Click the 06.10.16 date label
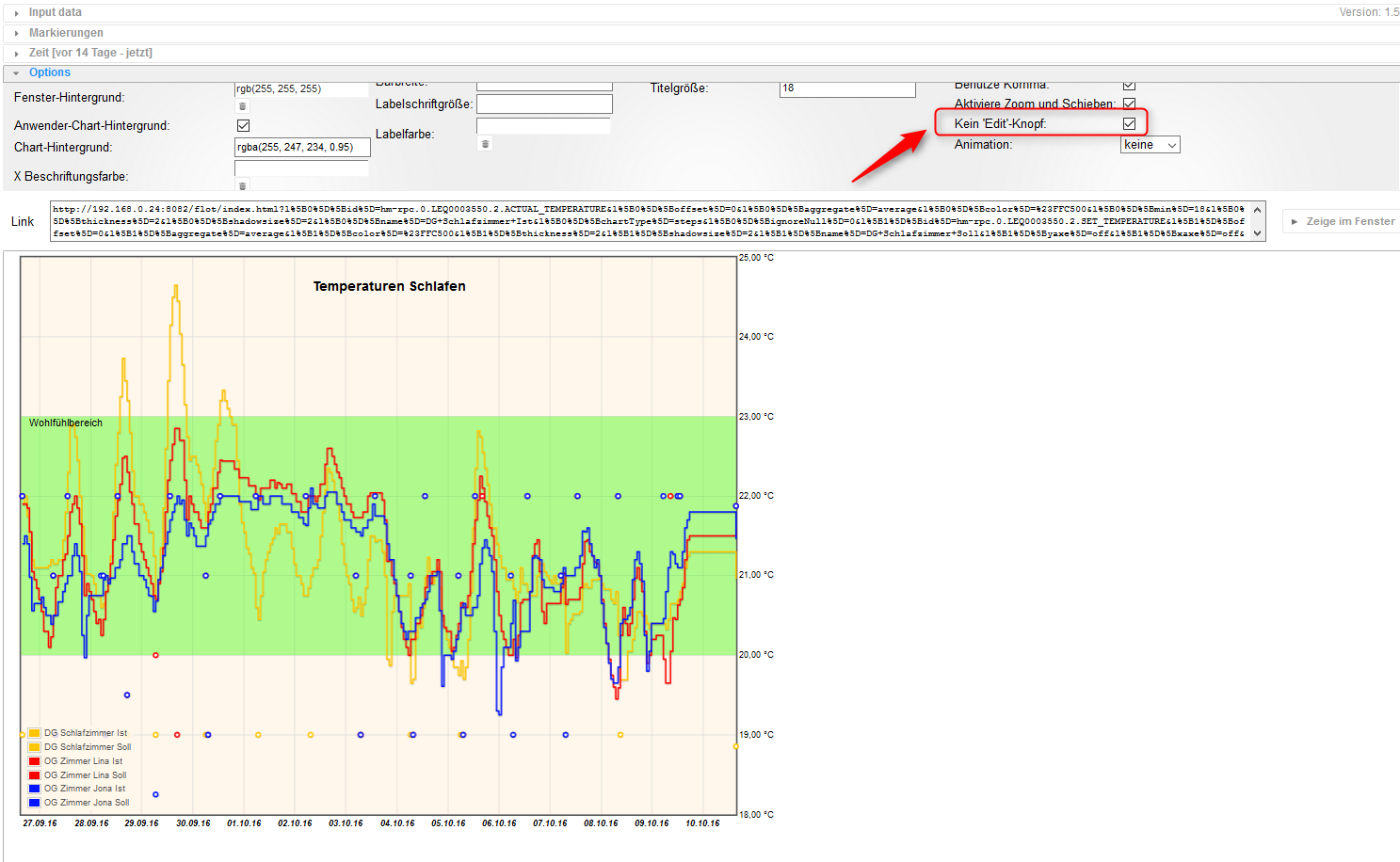This screenshot has height=862, width=1400. [499, 823]
